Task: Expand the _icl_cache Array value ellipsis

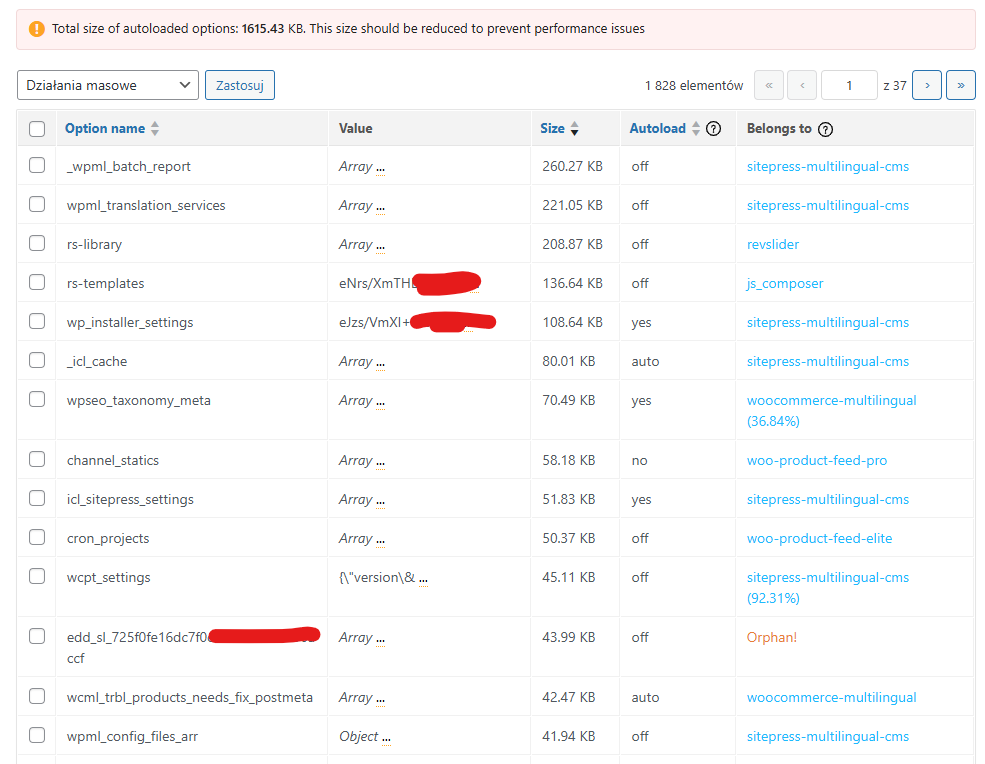Action: click(x=380, y=363)
